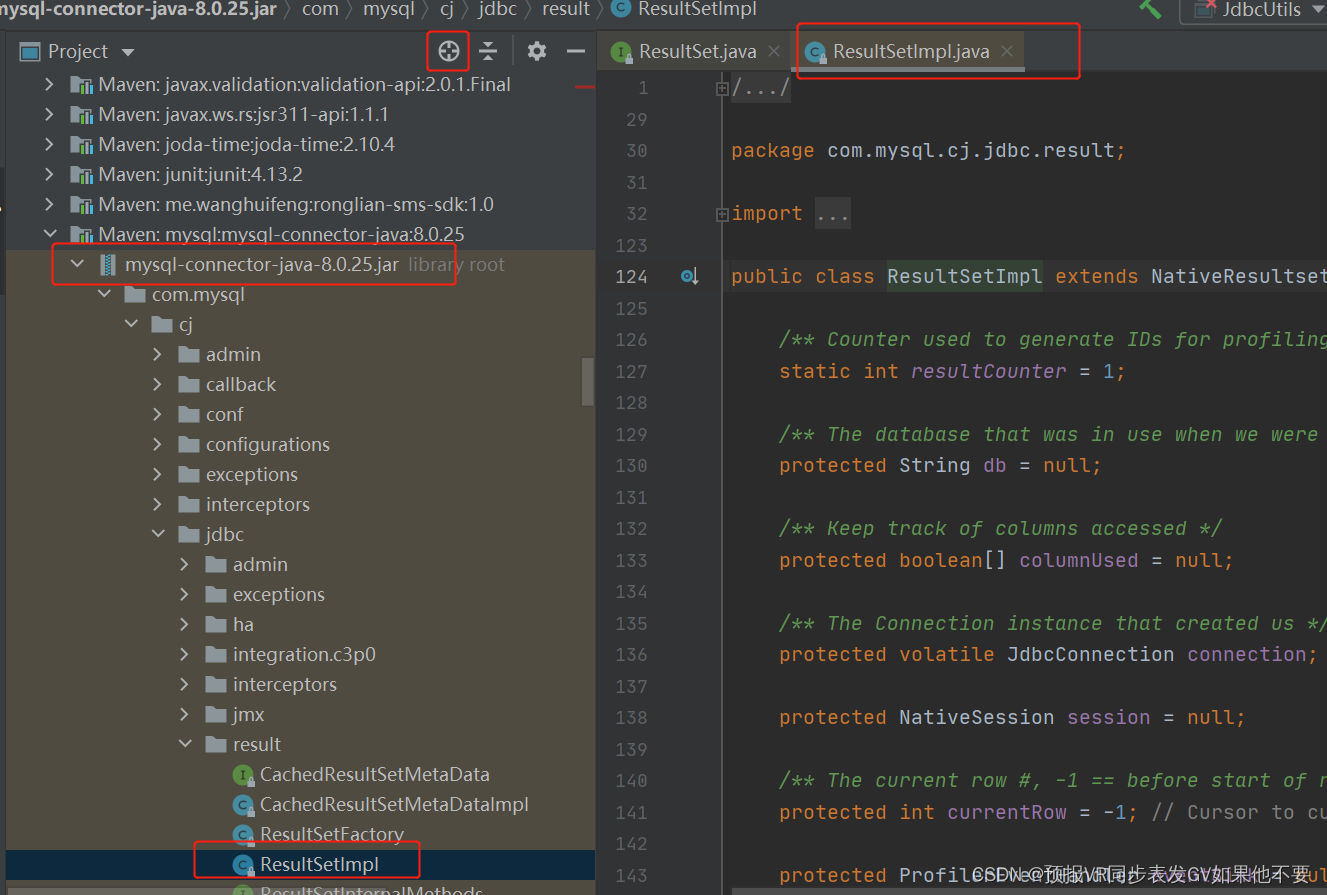Click the green Build hammer icon
The image size is (1327, 895).
pyautogui.click(x=1148, y=10)
